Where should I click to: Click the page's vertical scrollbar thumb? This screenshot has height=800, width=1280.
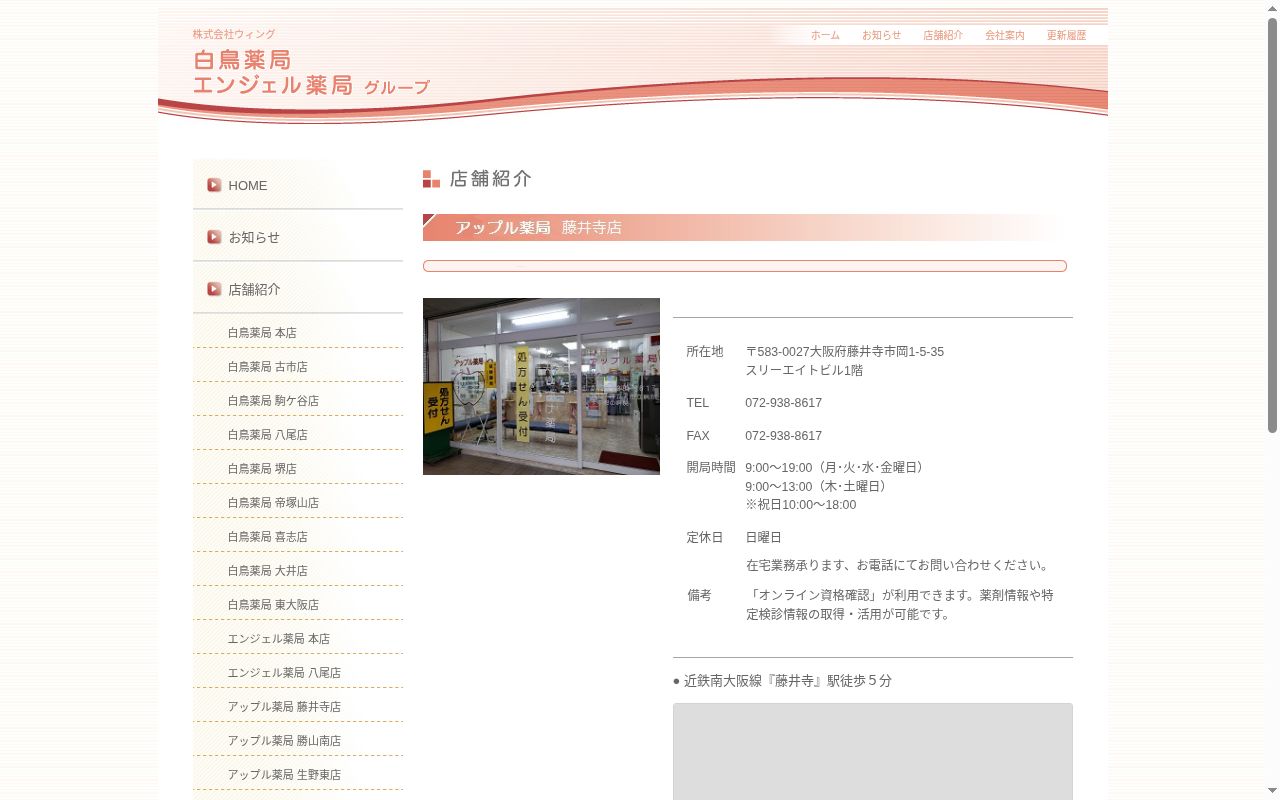1273,225
